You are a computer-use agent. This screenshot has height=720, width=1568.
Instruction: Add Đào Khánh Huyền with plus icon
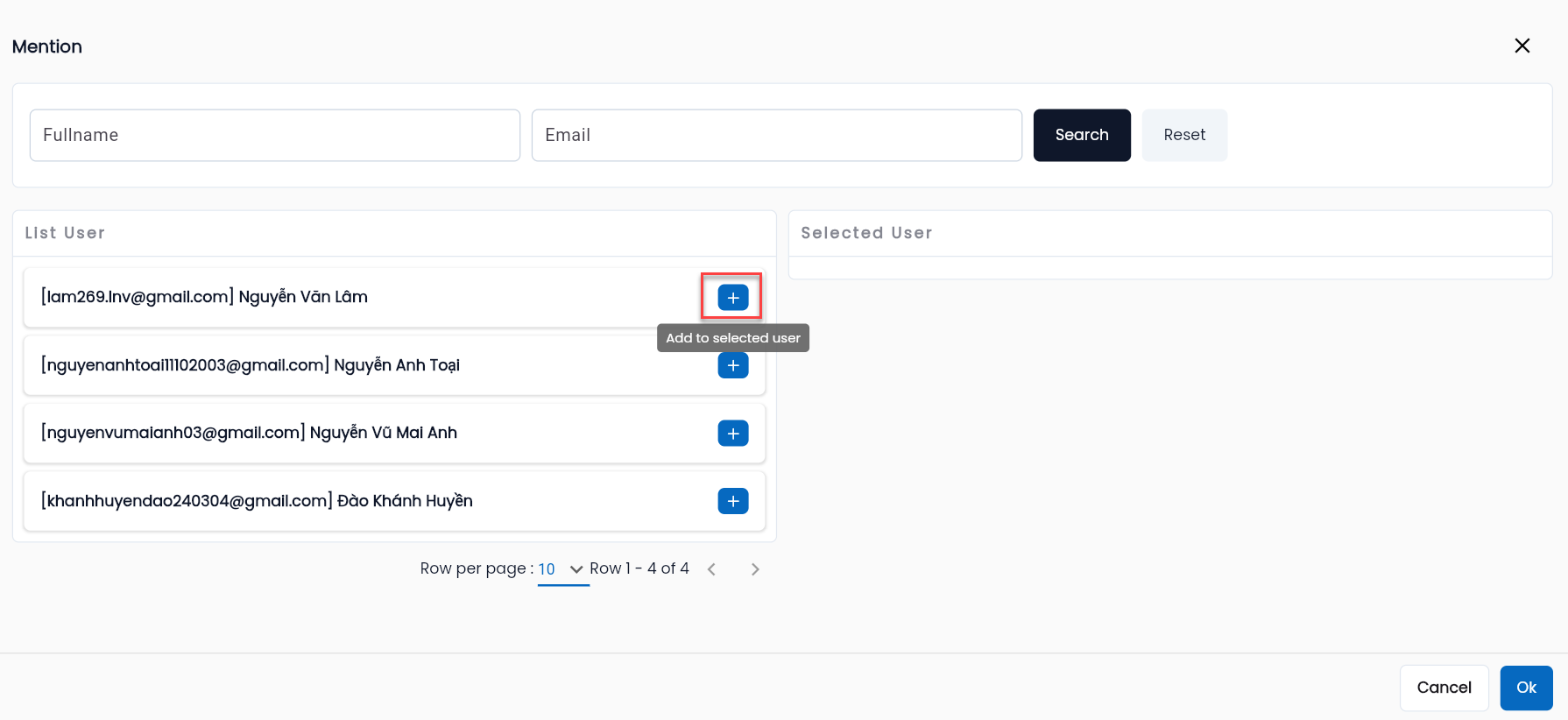click(x=733, y=501)
